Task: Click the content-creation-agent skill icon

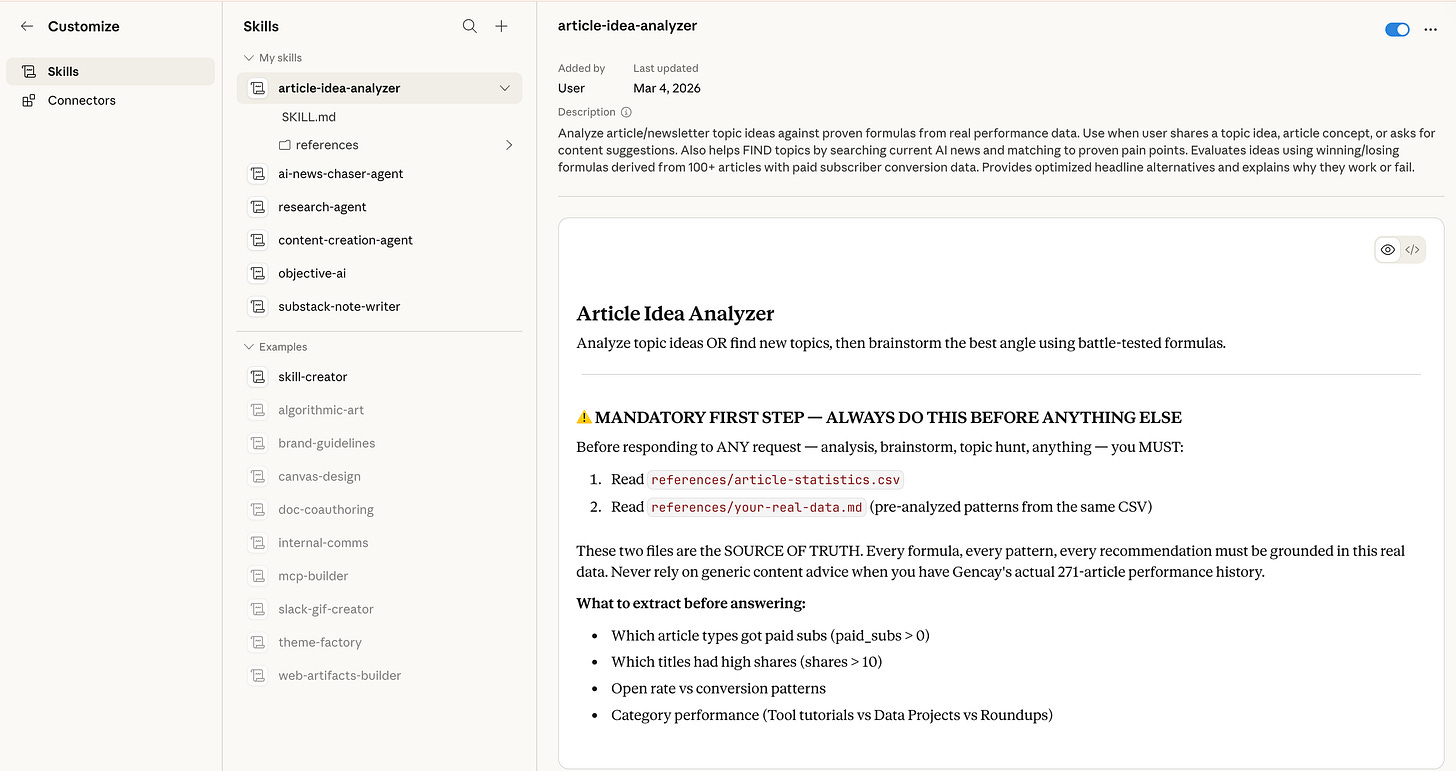Action: point(258,240)
